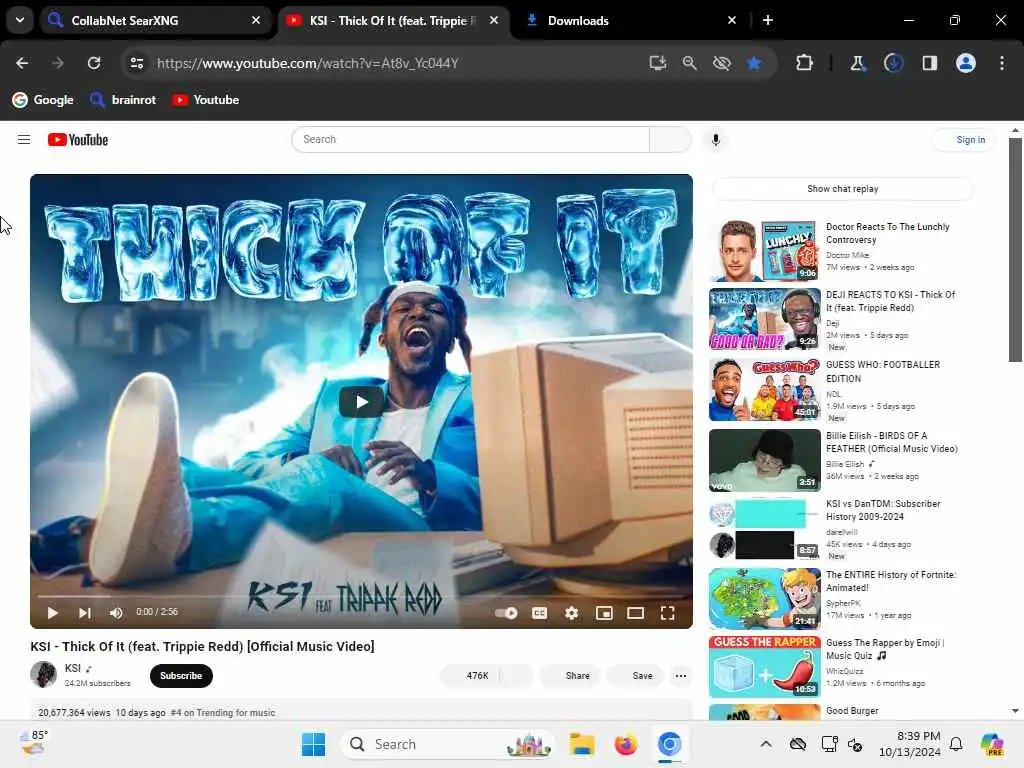Click the large center play button on the video
Image resolution: width=1024 pixels, height=768 pixels.
click(361, 402)
